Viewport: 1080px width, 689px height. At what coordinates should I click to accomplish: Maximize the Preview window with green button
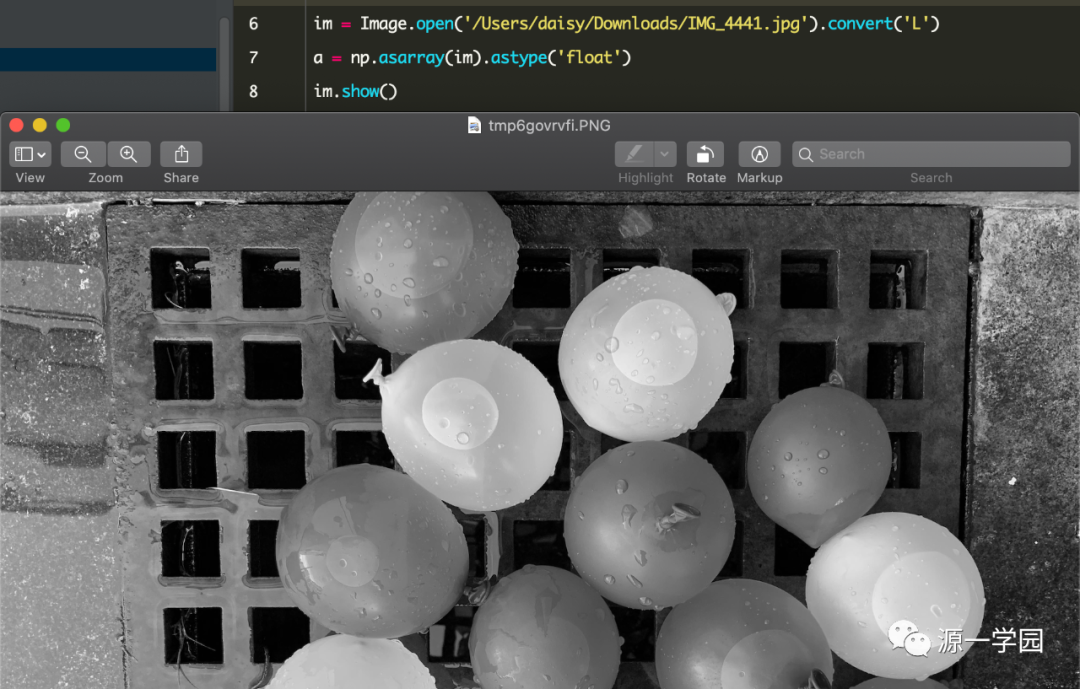pyautogui.click(x=63, y=125)
